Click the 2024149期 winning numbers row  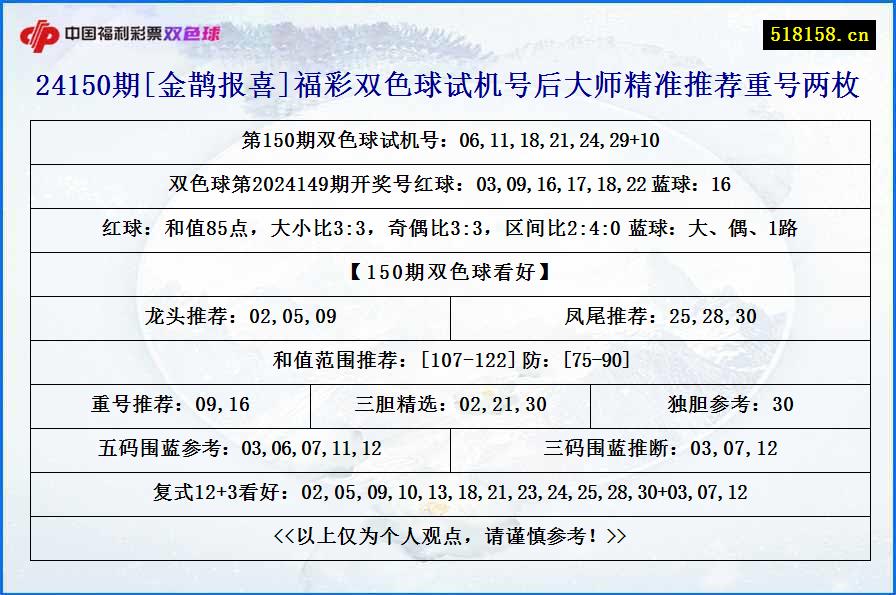coord(448,186)
